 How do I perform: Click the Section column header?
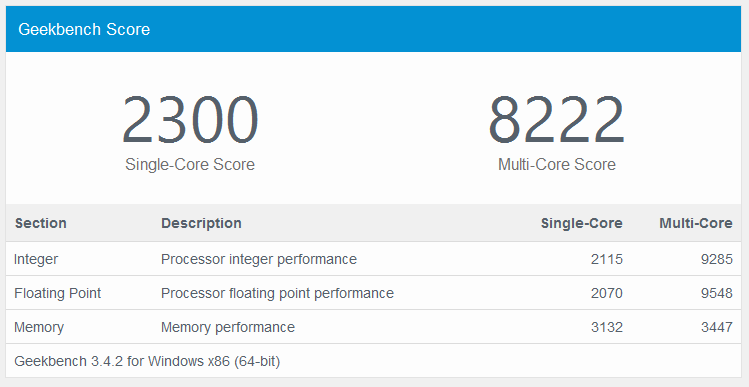[x=41, y=223]
